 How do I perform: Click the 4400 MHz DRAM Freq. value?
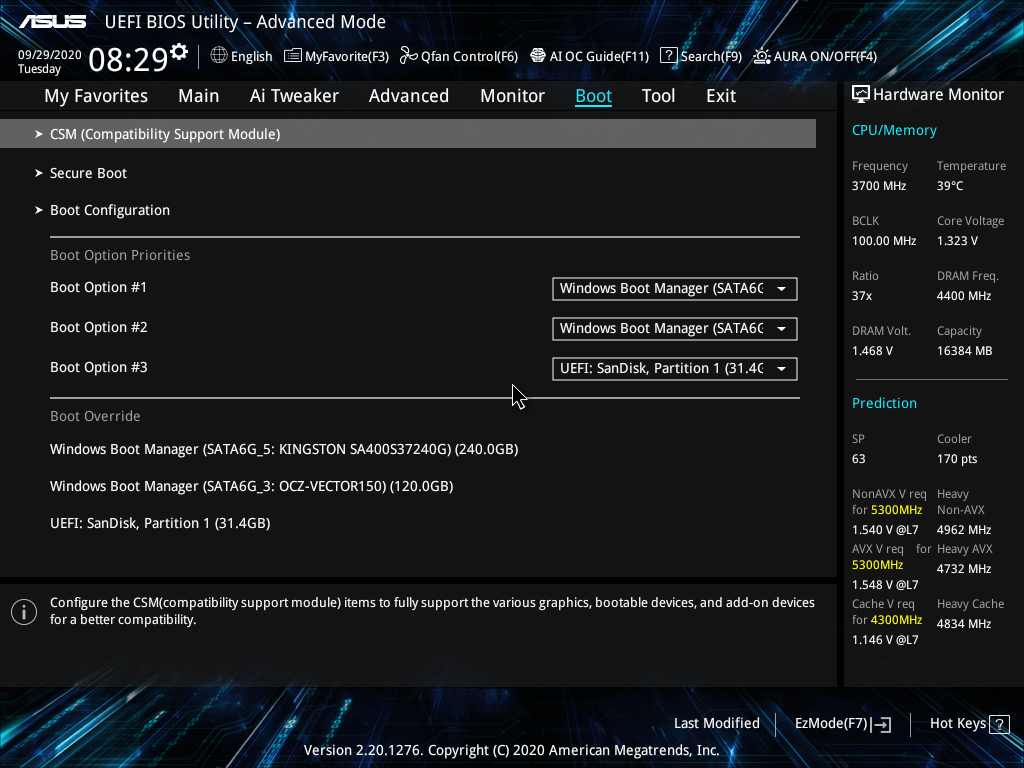click(964, 296)
